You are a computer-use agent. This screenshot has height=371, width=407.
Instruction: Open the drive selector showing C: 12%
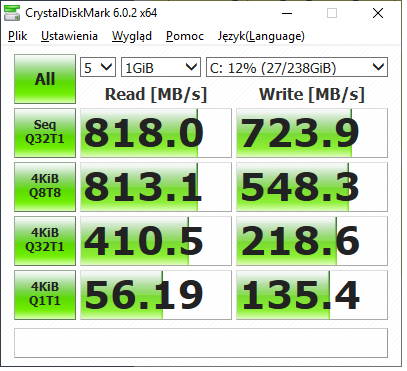tap(297, 67)
